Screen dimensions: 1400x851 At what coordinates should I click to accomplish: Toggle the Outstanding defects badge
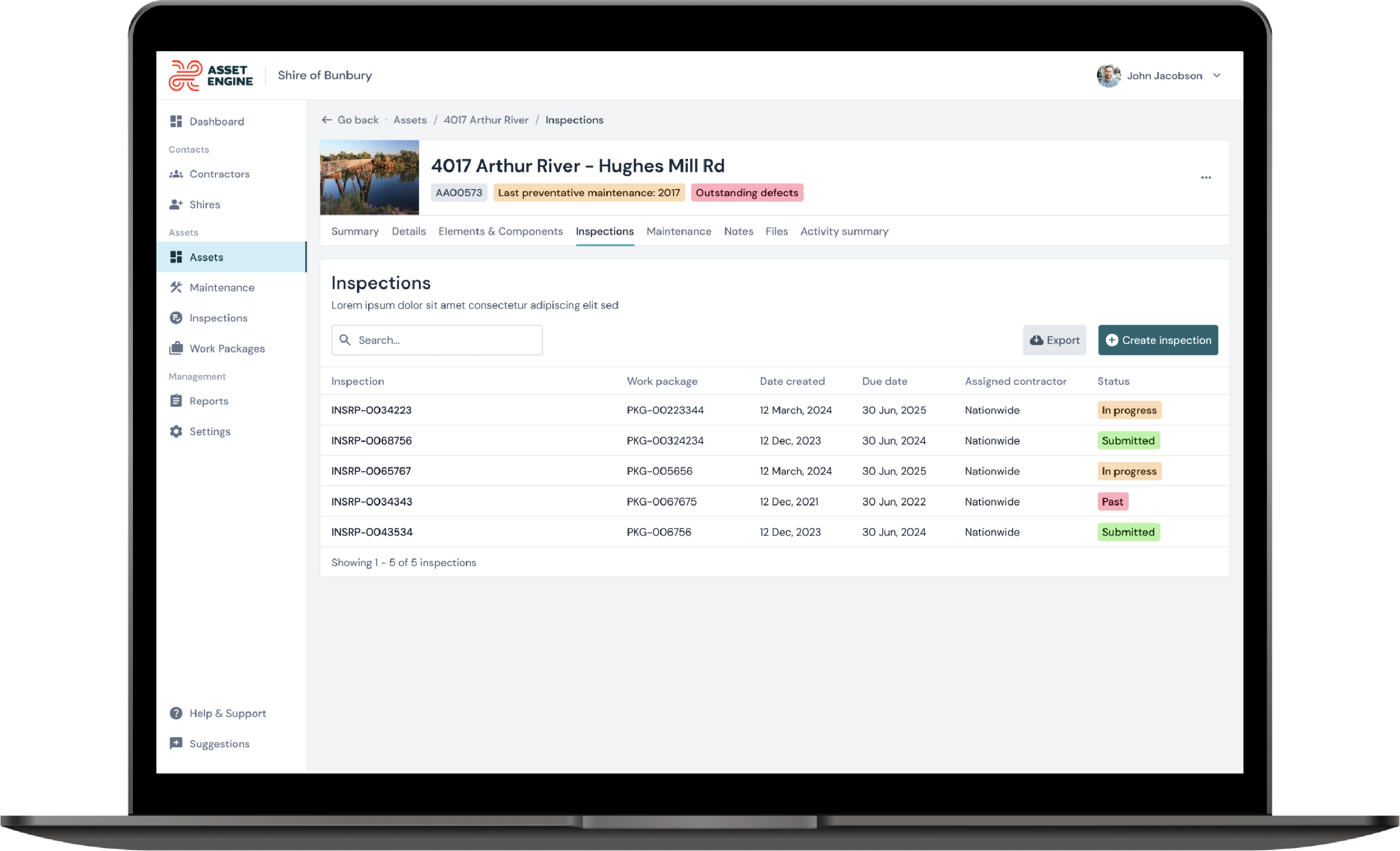coord(746,193)
